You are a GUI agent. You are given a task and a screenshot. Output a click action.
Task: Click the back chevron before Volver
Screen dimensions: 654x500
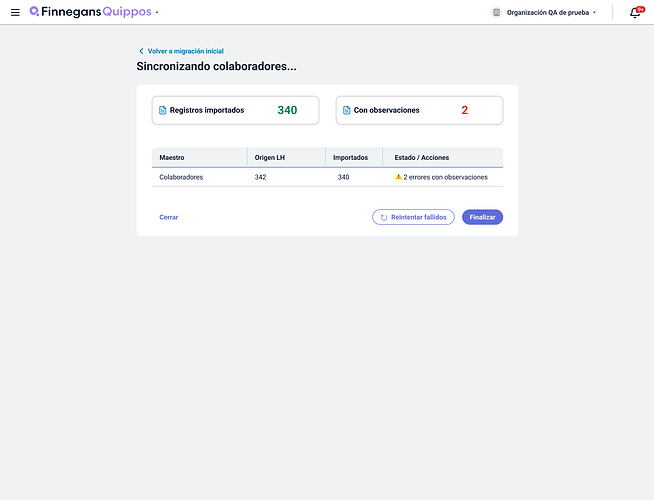point(141,51)
